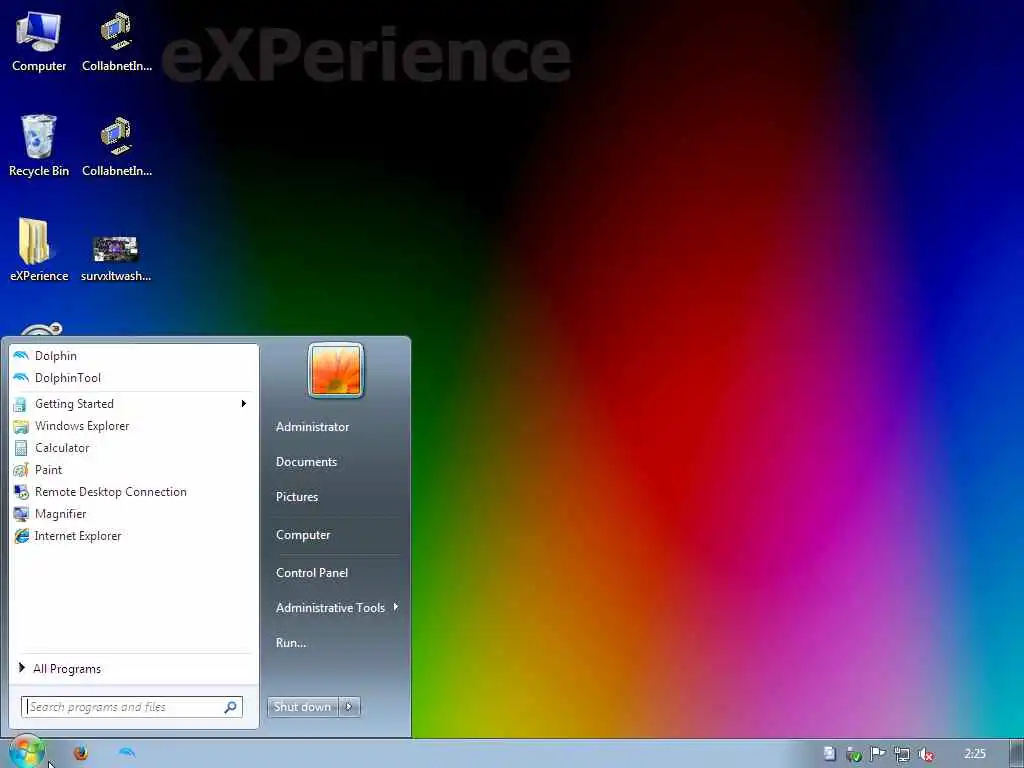
Task: Select the Recycle Bin desktop icon
Action: [x=39, y=146]
